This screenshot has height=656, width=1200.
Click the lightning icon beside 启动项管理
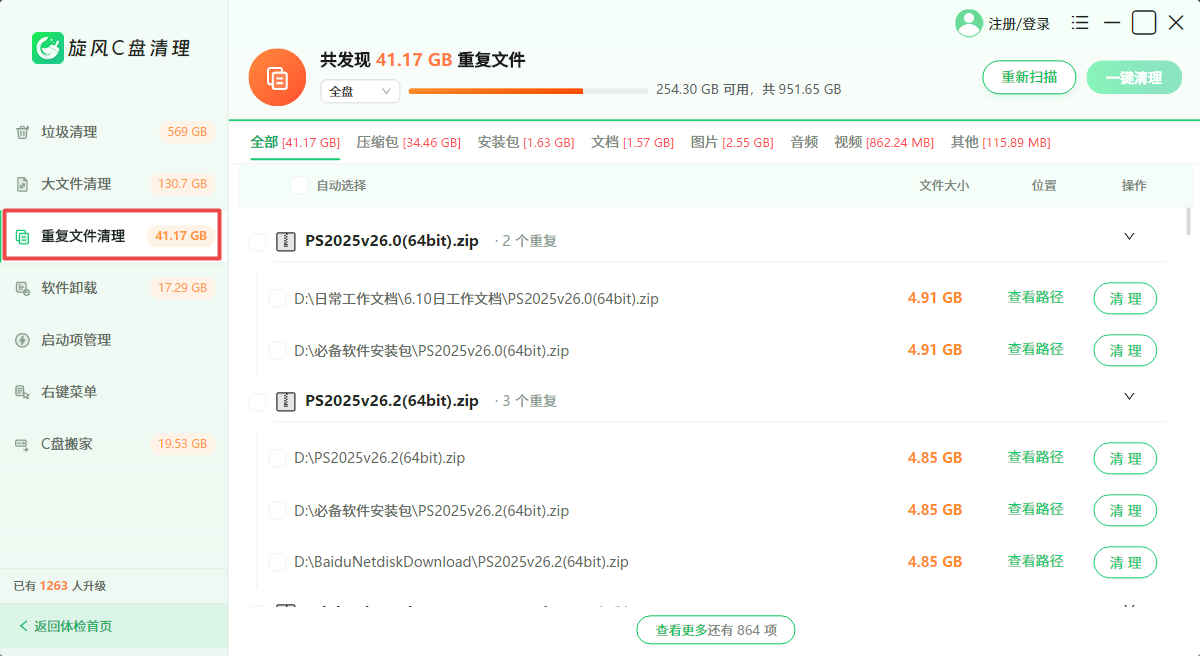(22, 340)
